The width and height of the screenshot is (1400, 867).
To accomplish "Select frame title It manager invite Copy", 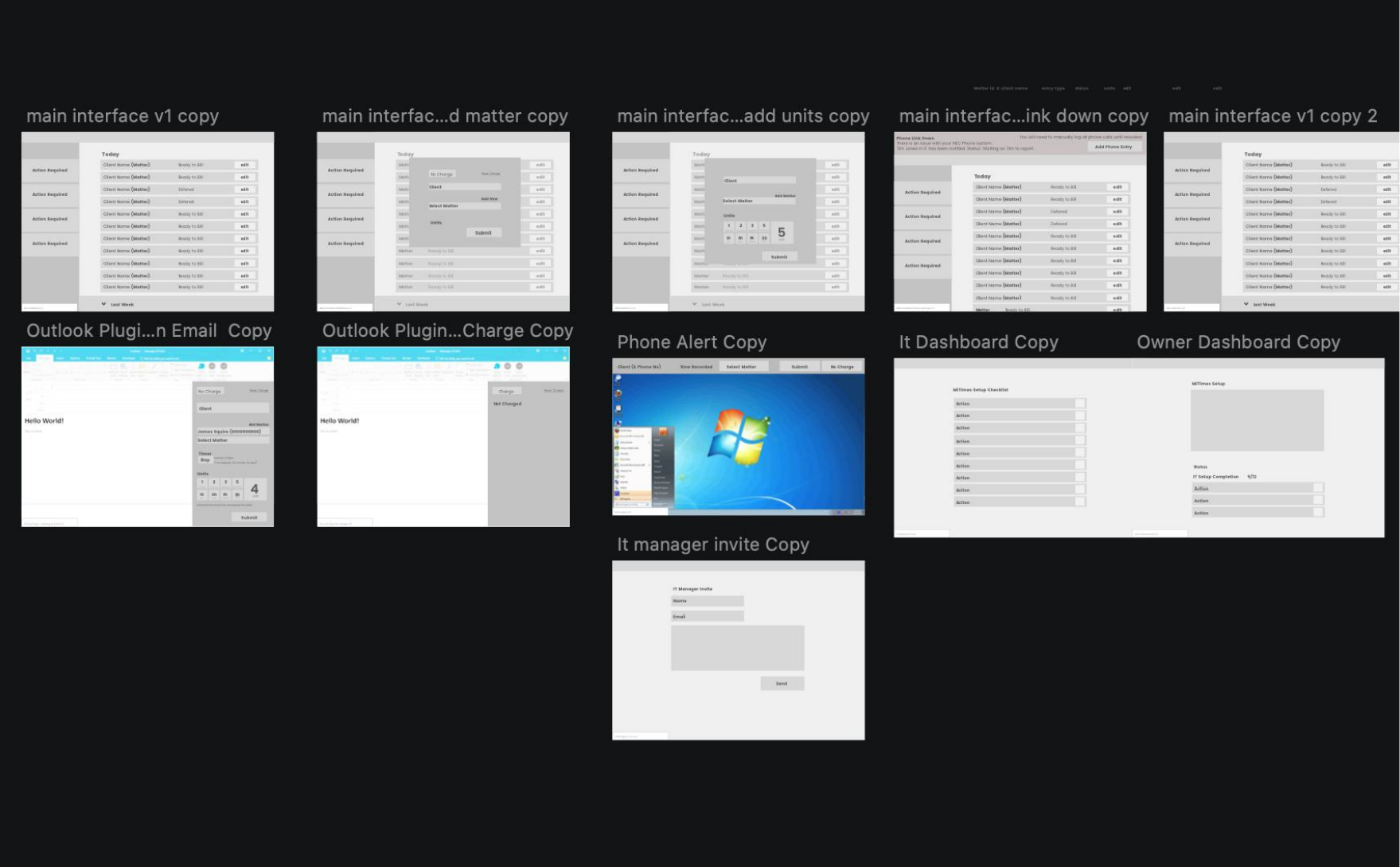I will point(713,545).
